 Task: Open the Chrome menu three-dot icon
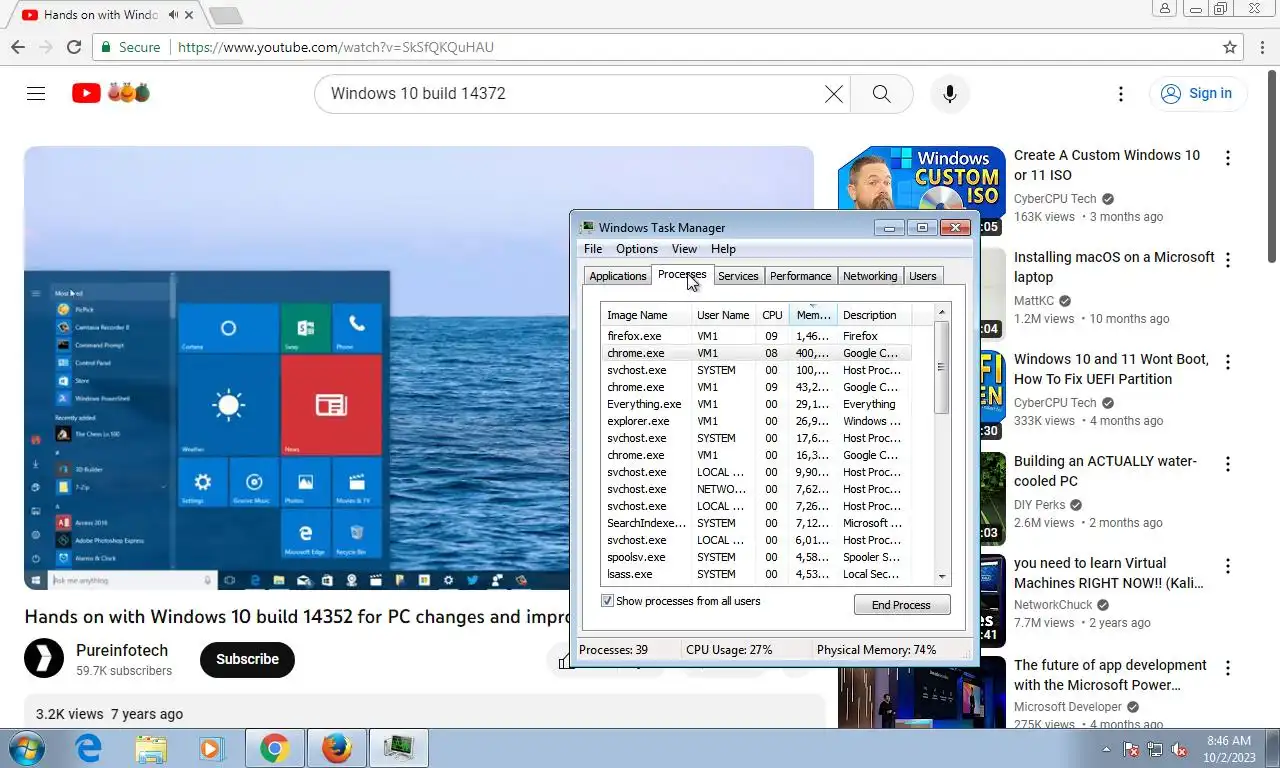click(1263, 47)
